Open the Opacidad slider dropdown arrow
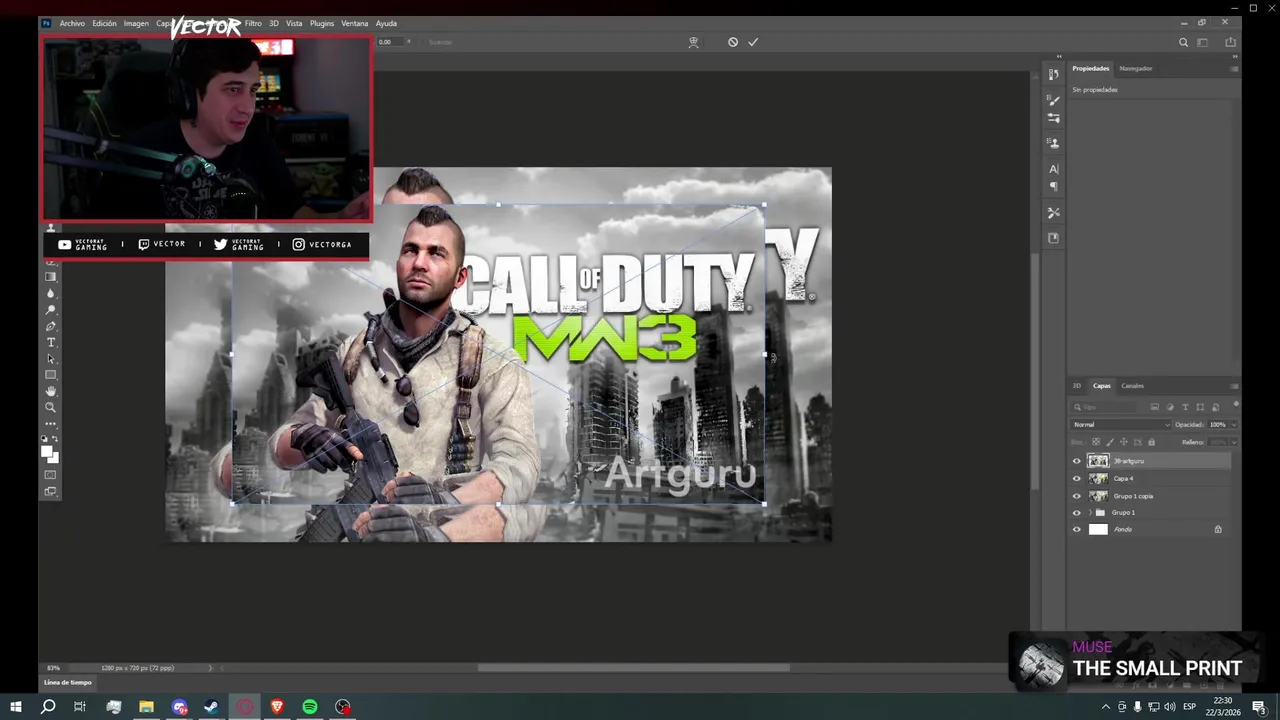 pyautogui.click(x=1234, y=425)
